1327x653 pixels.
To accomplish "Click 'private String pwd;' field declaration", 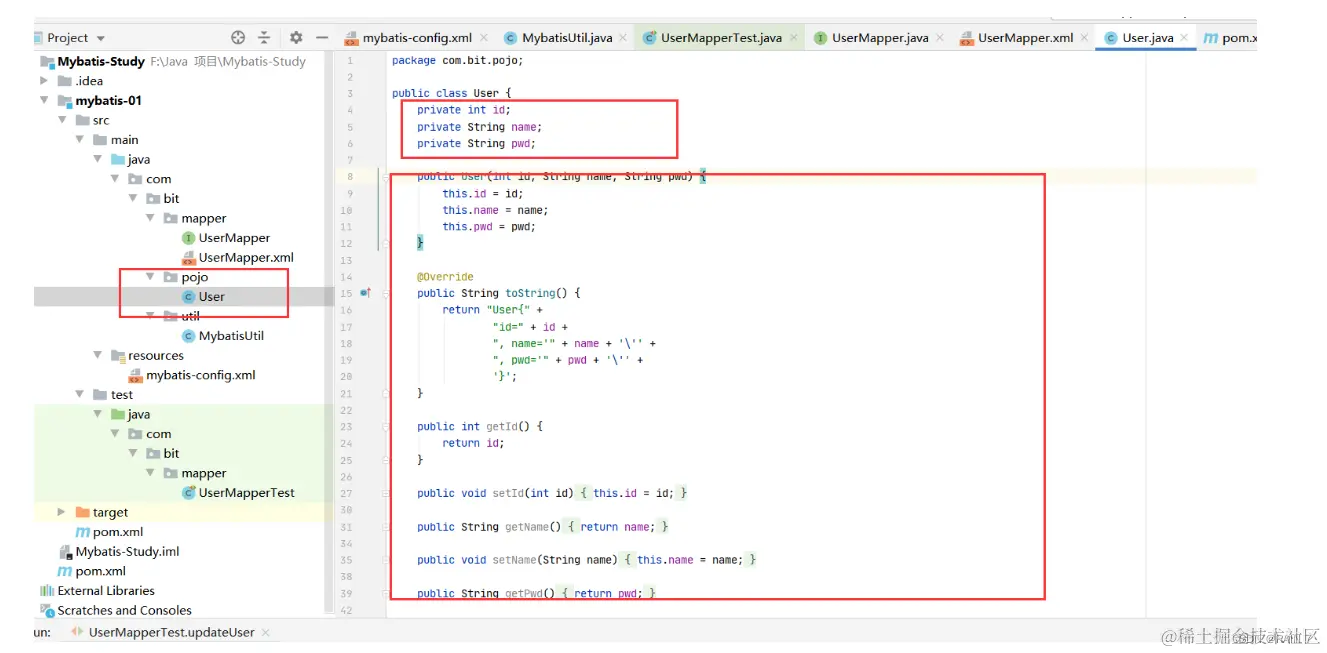I will (476, 143).
